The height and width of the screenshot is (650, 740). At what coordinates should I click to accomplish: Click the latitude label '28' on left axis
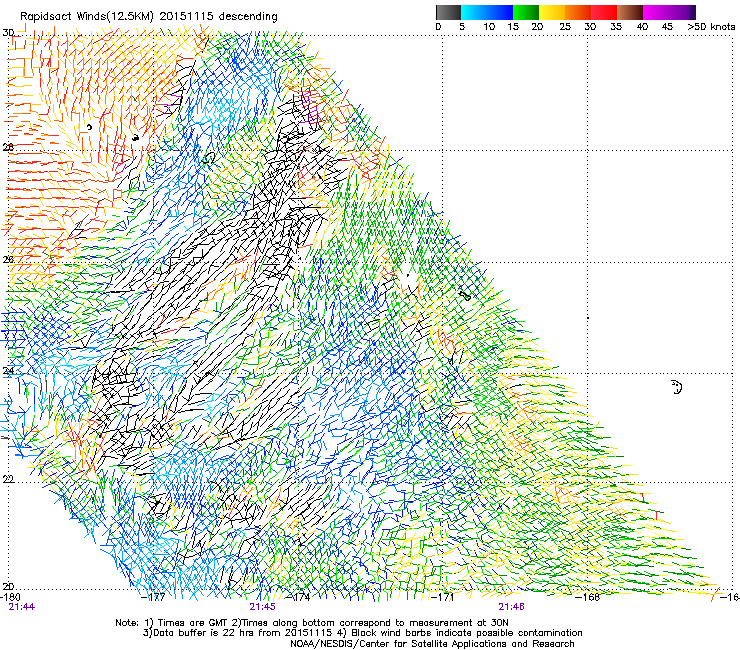[8, 147]
